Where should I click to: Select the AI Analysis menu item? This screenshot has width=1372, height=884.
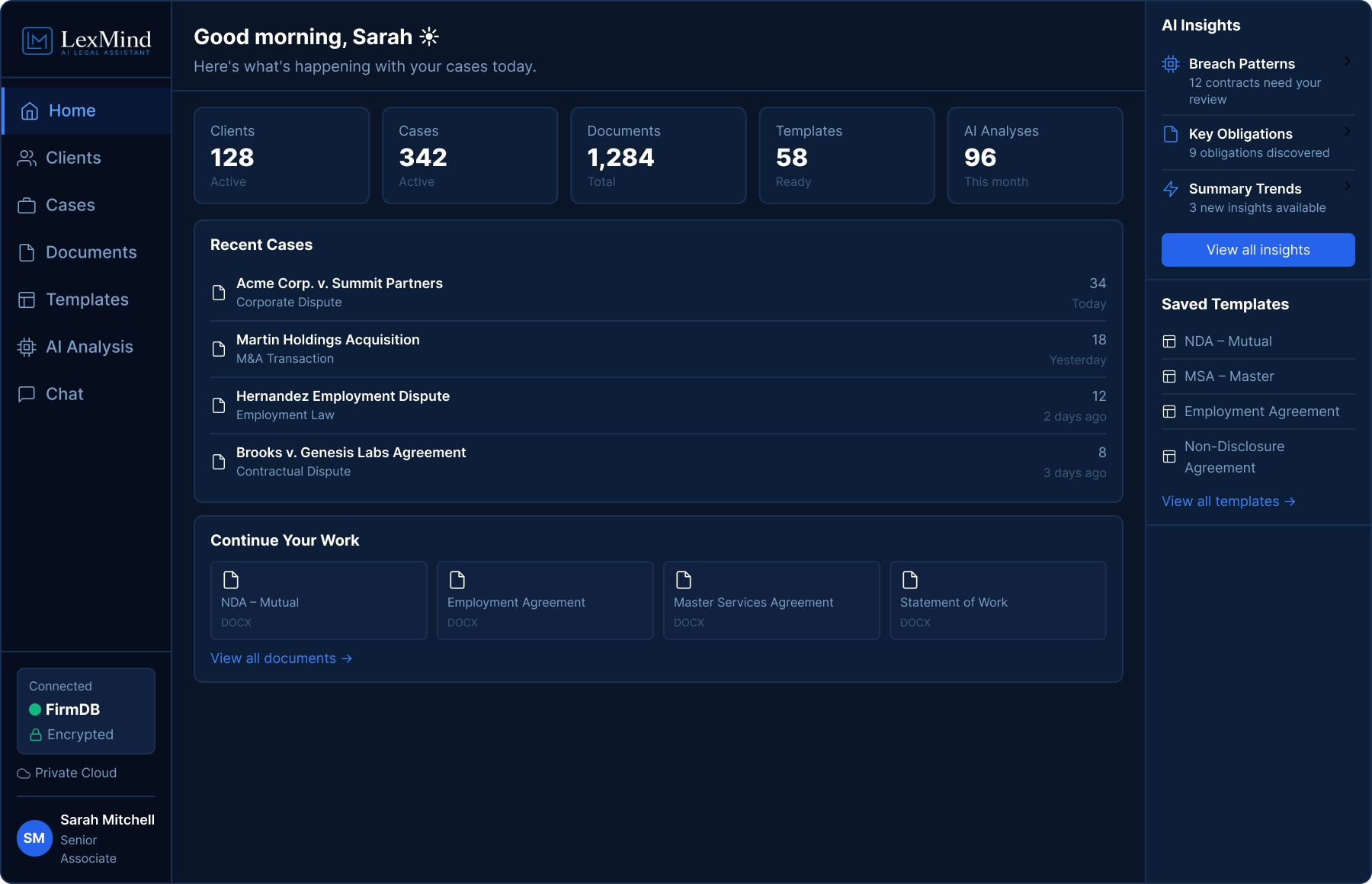86,347
